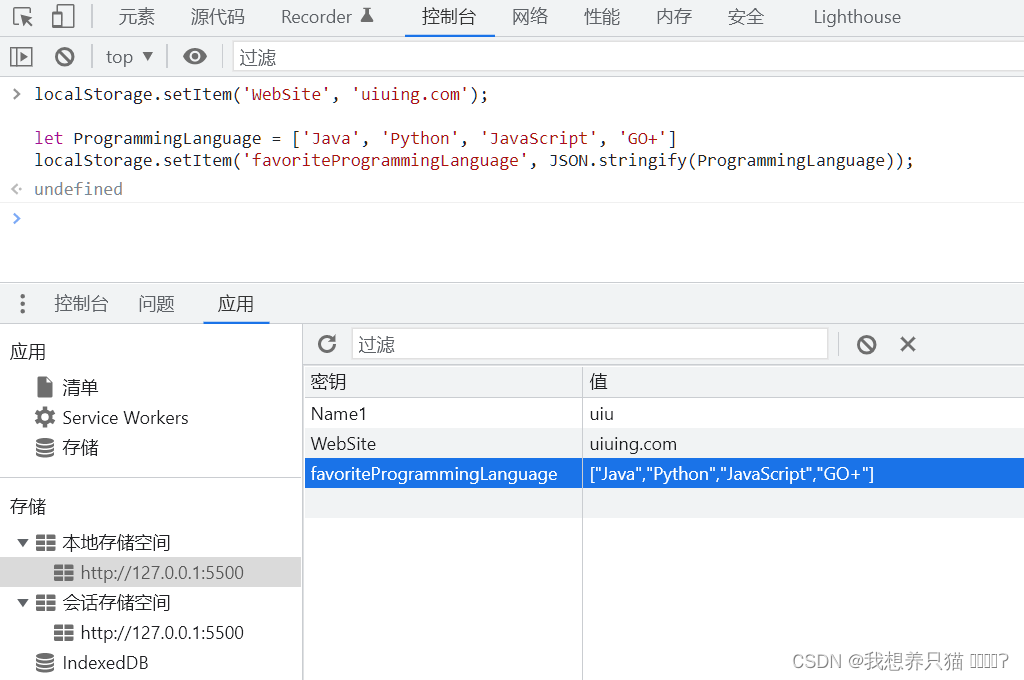The image size is (1024, 680).
Task: Open the 内存 (Memory) tab
Action: click(673, 17)
